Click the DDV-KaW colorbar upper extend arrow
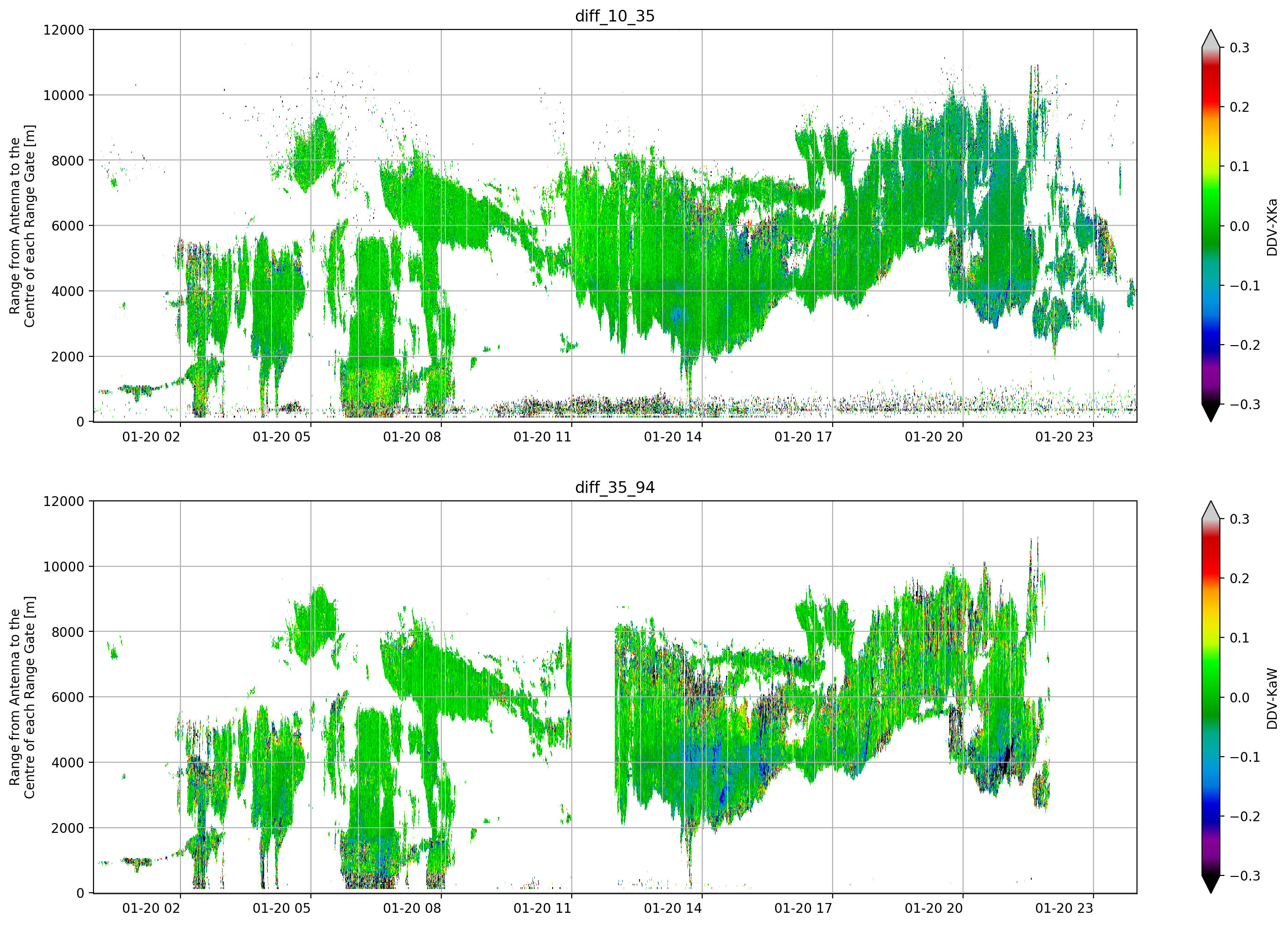 pyautogui.click(x=1211, y=511)
